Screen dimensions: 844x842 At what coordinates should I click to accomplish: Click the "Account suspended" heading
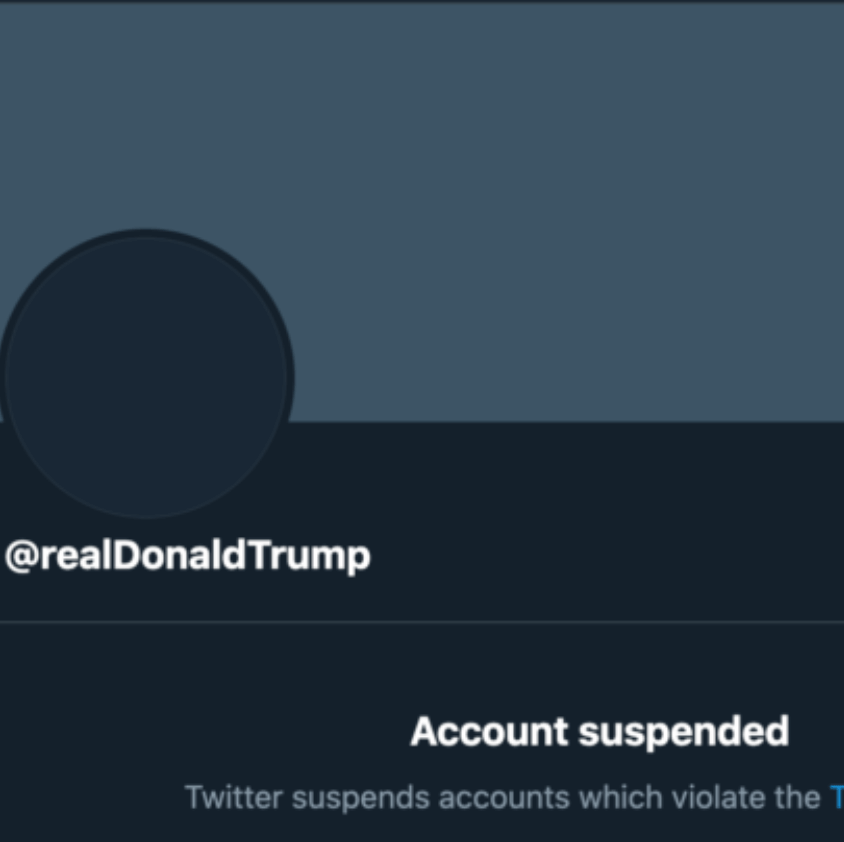(599, 732)
